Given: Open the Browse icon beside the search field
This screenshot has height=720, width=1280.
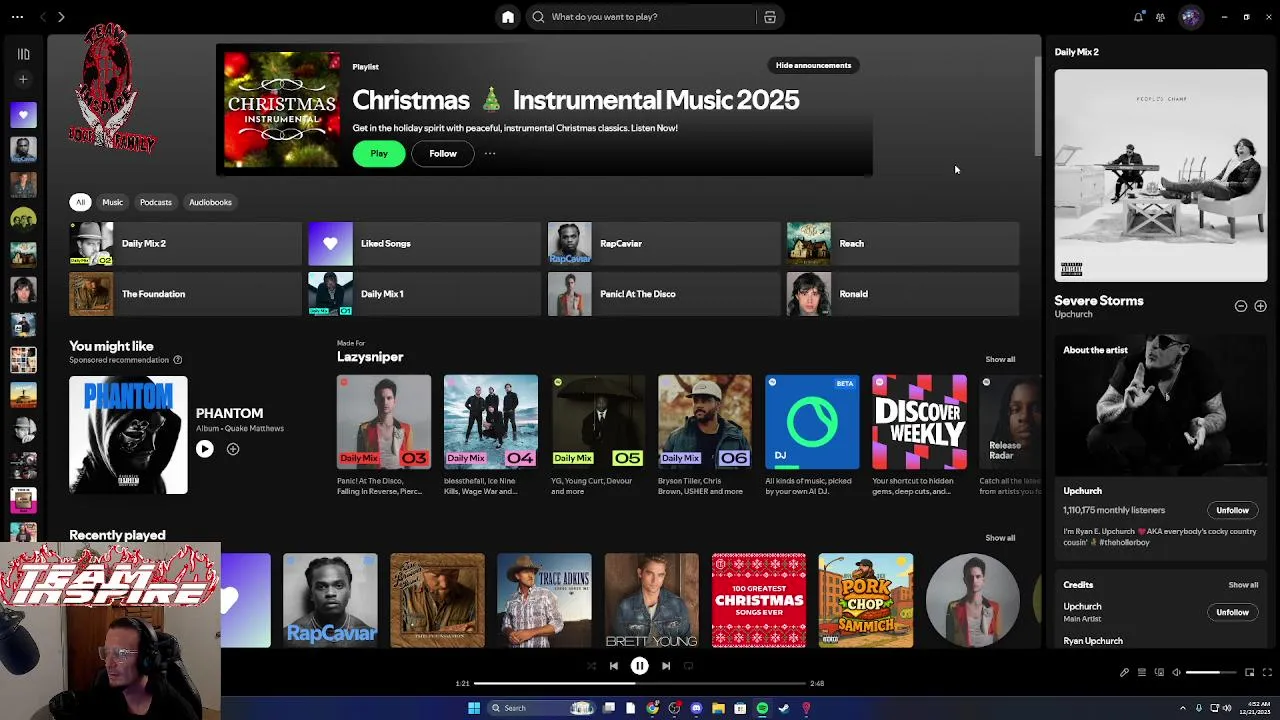Looking at the screenshot, I should (x=770, y=17).
